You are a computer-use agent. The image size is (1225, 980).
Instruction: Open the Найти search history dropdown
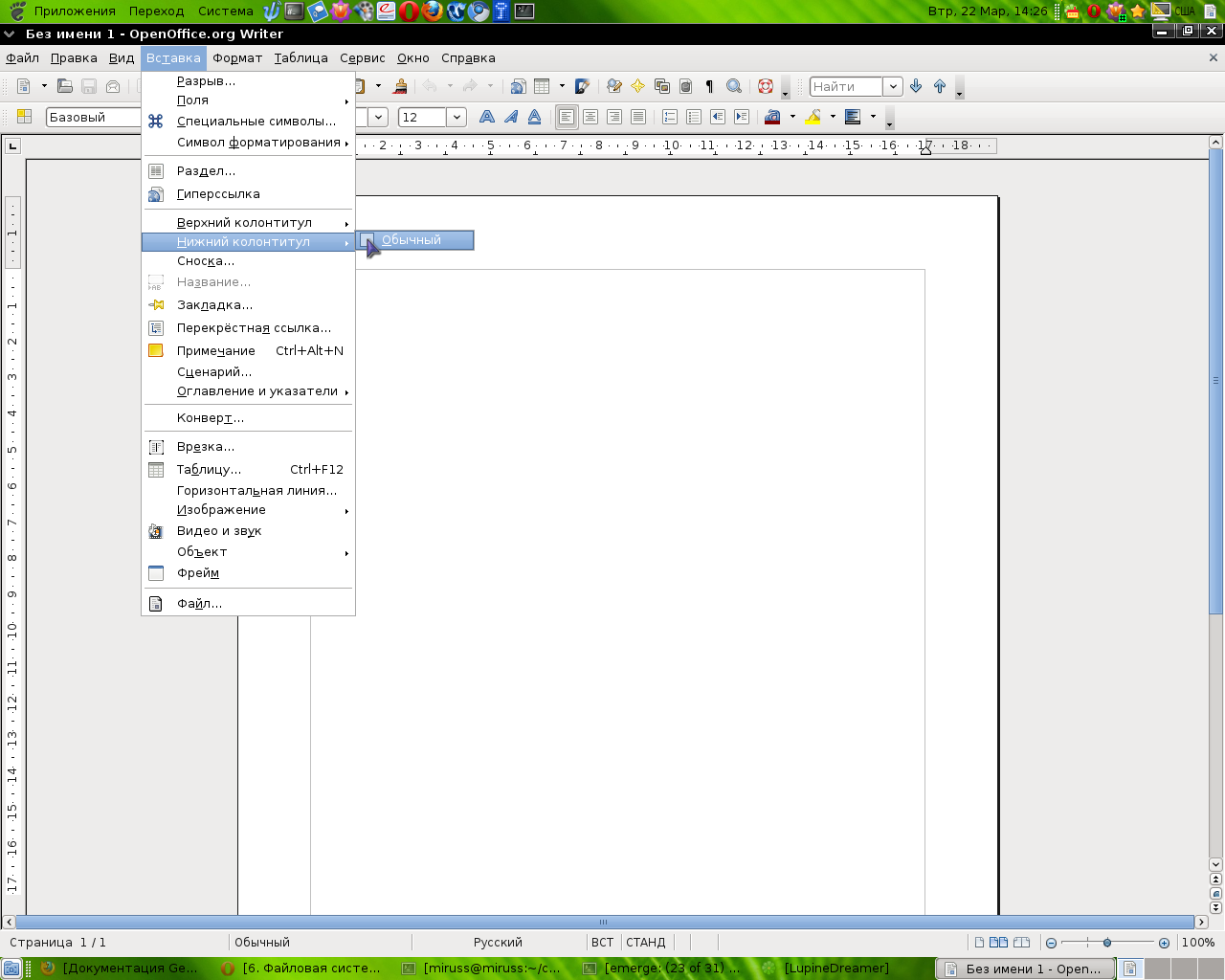tap(893, 86)
